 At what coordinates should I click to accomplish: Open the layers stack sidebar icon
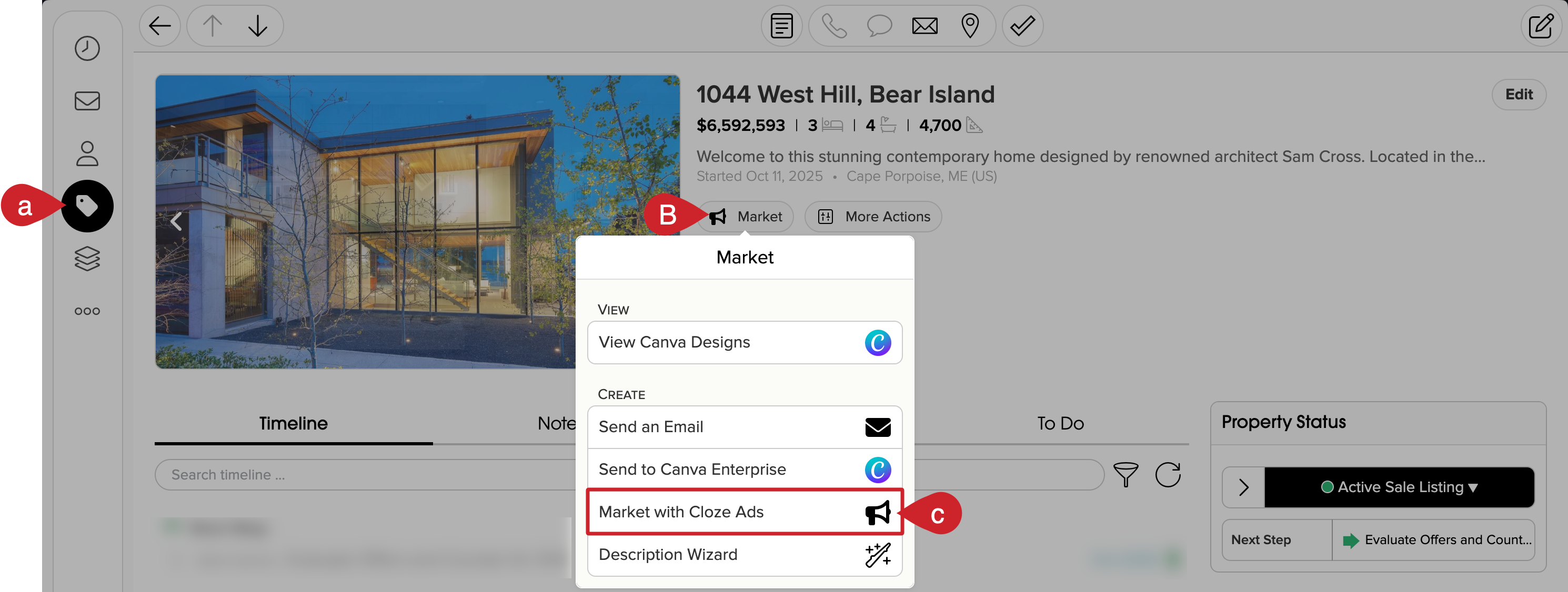click(87, 259)
